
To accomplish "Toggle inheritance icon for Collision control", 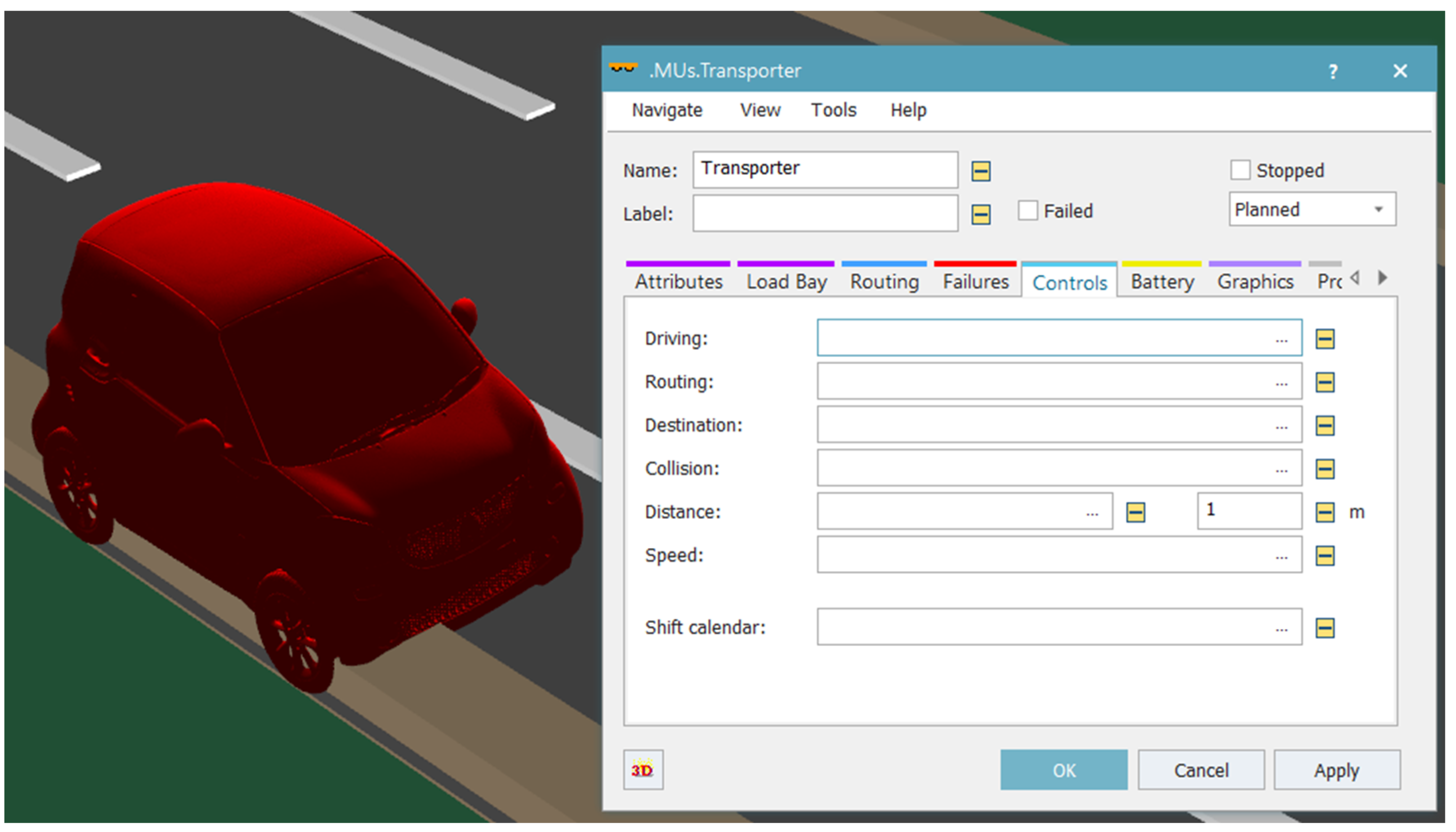I will pyautogui.click(x=1324, y=469).
